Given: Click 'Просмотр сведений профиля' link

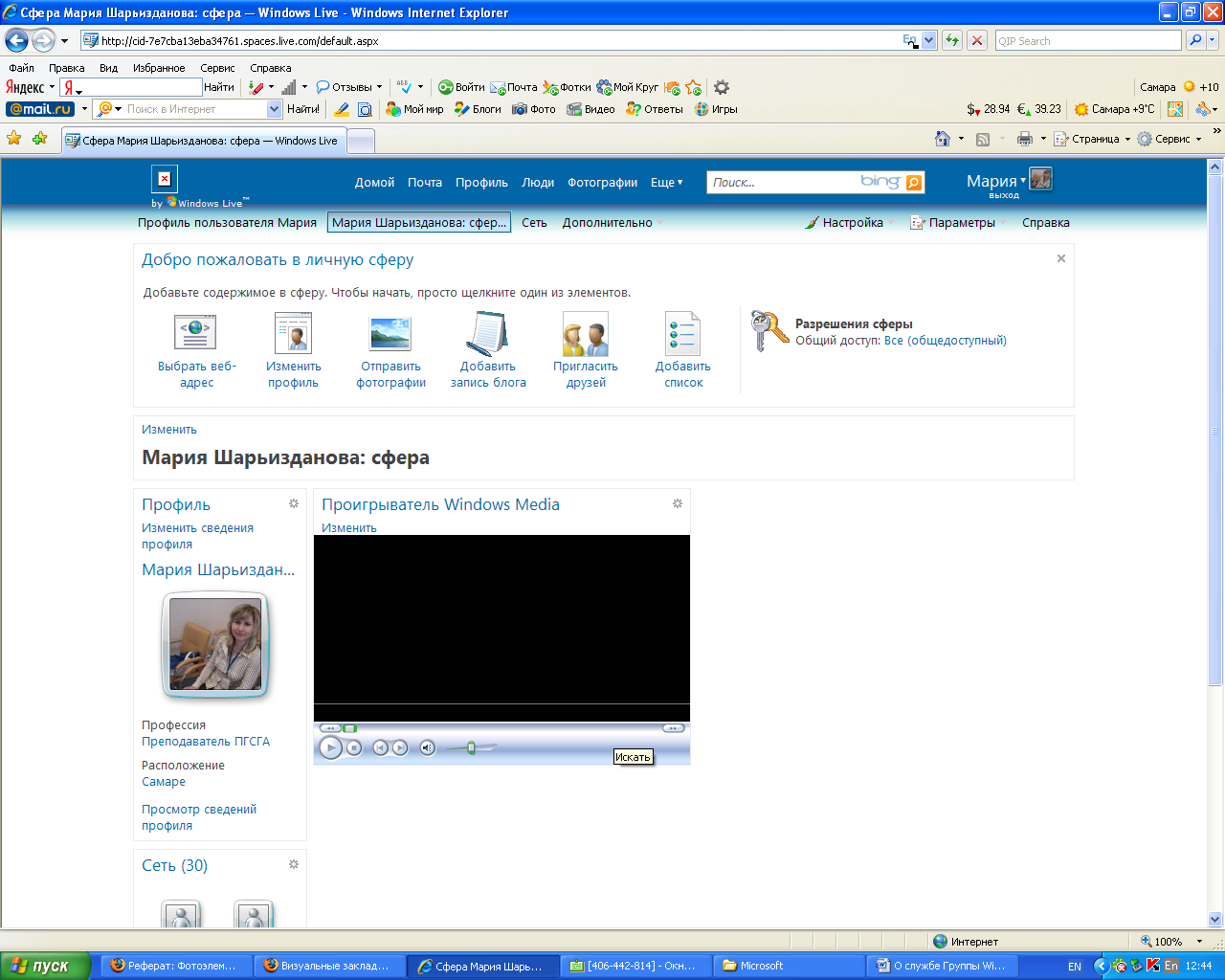Looking at the screenshot, I should click(x=199, y=817).
